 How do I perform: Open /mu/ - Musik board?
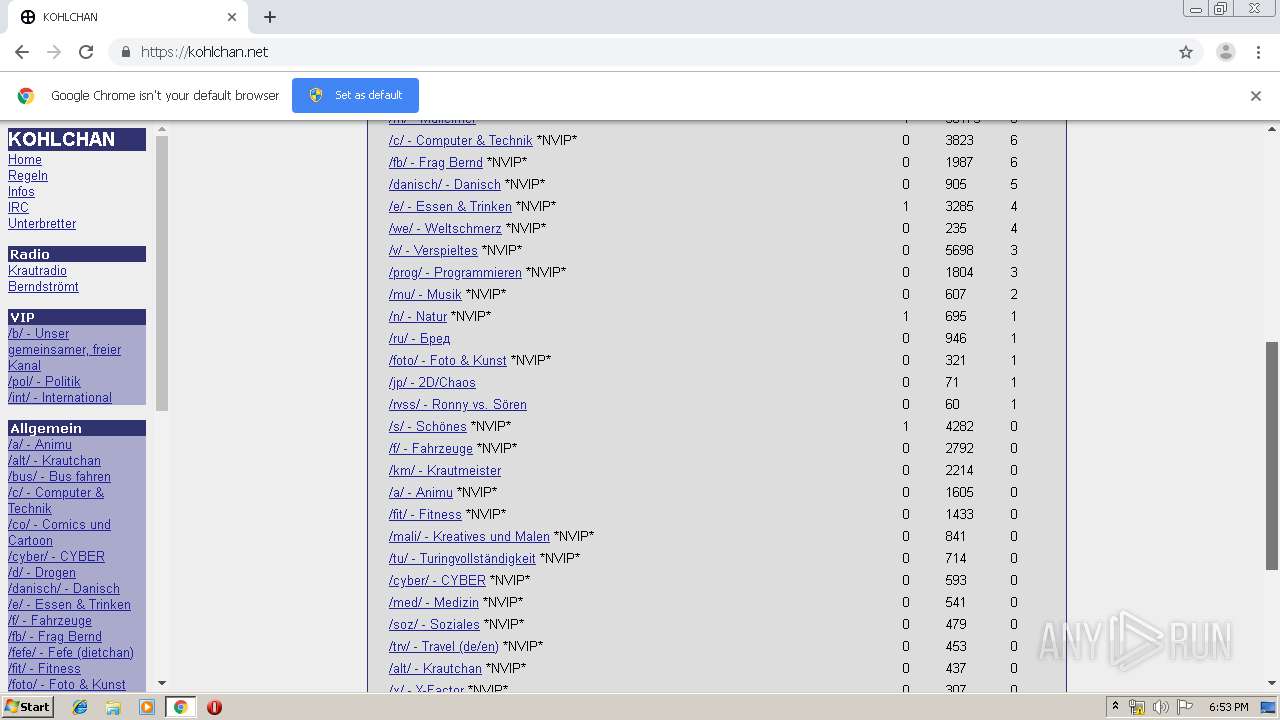click(425, 295)
